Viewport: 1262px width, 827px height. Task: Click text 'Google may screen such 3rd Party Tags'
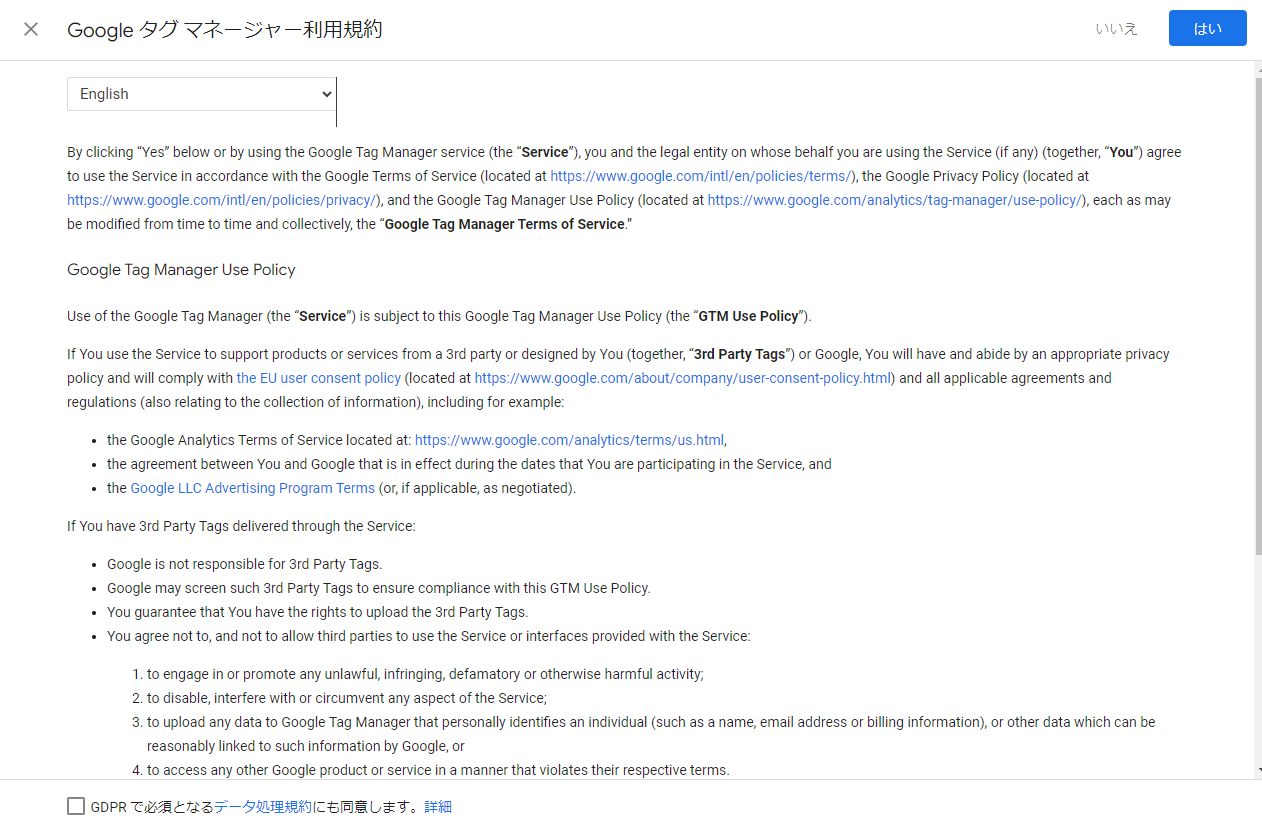378,588
